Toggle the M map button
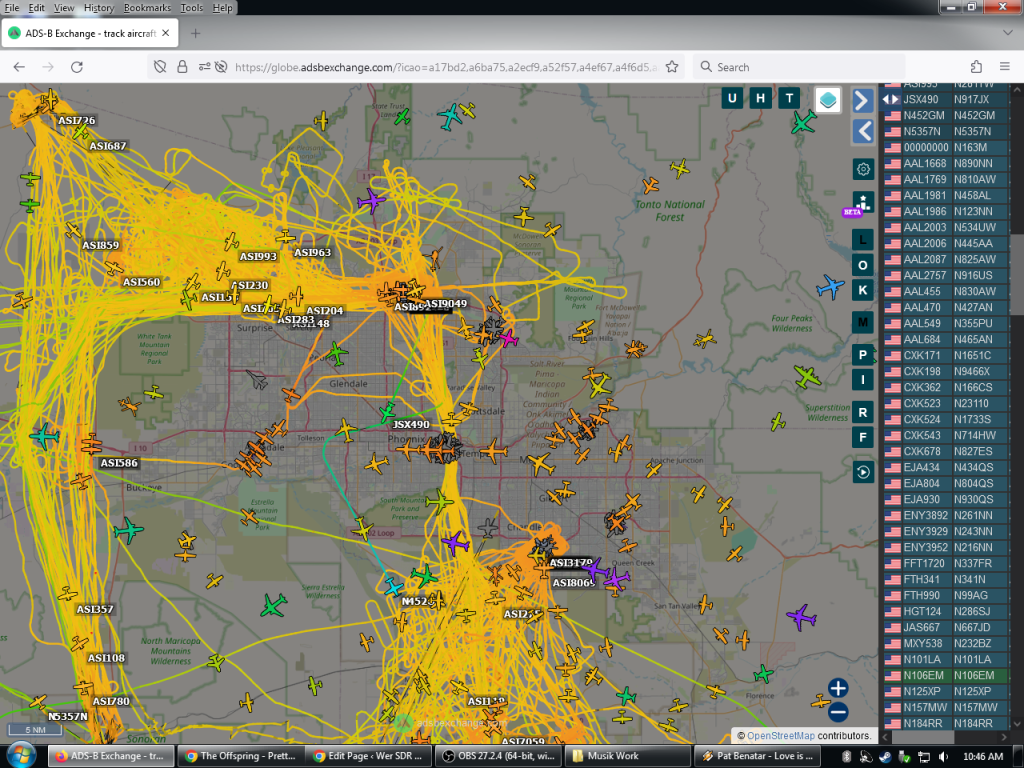 coord(863,322)
